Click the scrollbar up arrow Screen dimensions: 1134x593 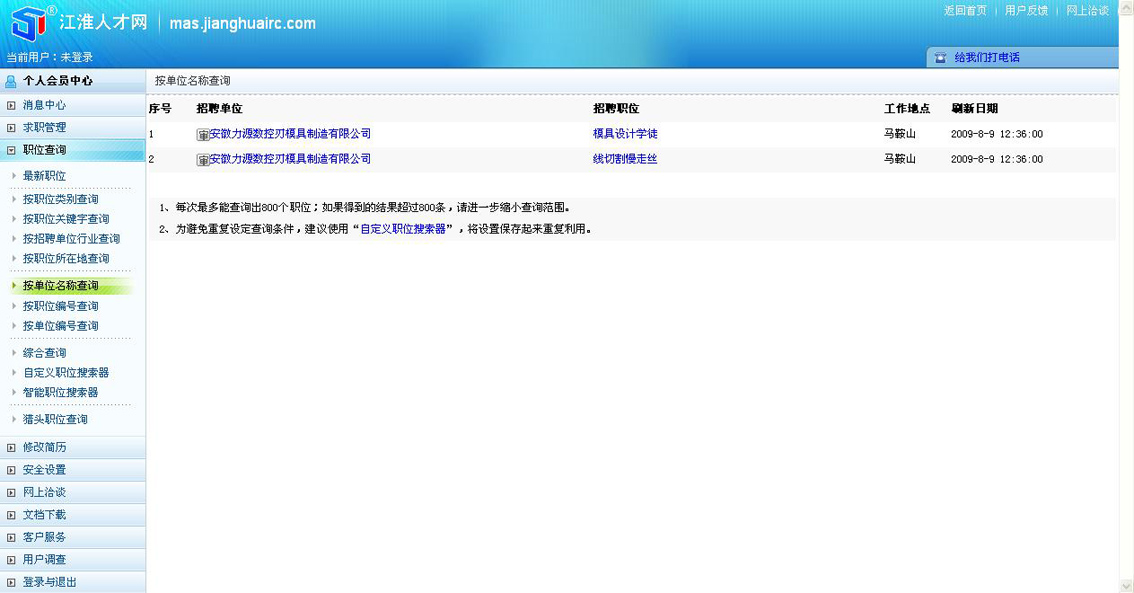point(1127,7)
